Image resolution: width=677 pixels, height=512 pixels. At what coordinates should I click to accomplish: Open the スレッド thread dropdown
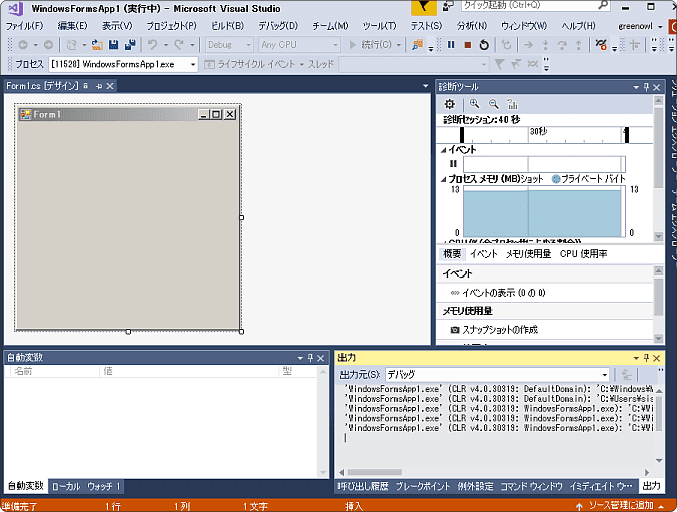point(414,64)
